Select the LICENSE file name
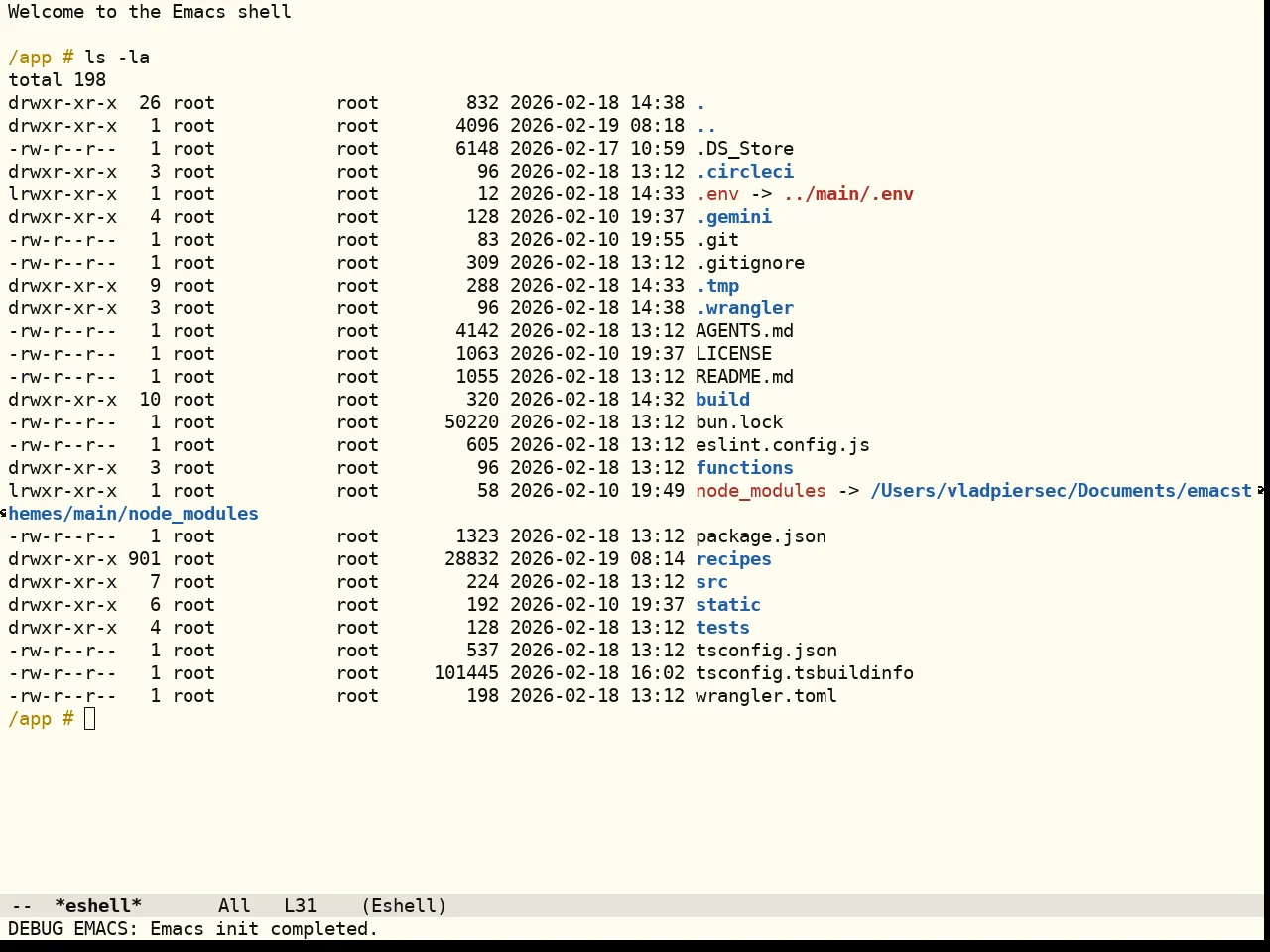Screen dimensions: 1270x952 (x=733, y=354)
